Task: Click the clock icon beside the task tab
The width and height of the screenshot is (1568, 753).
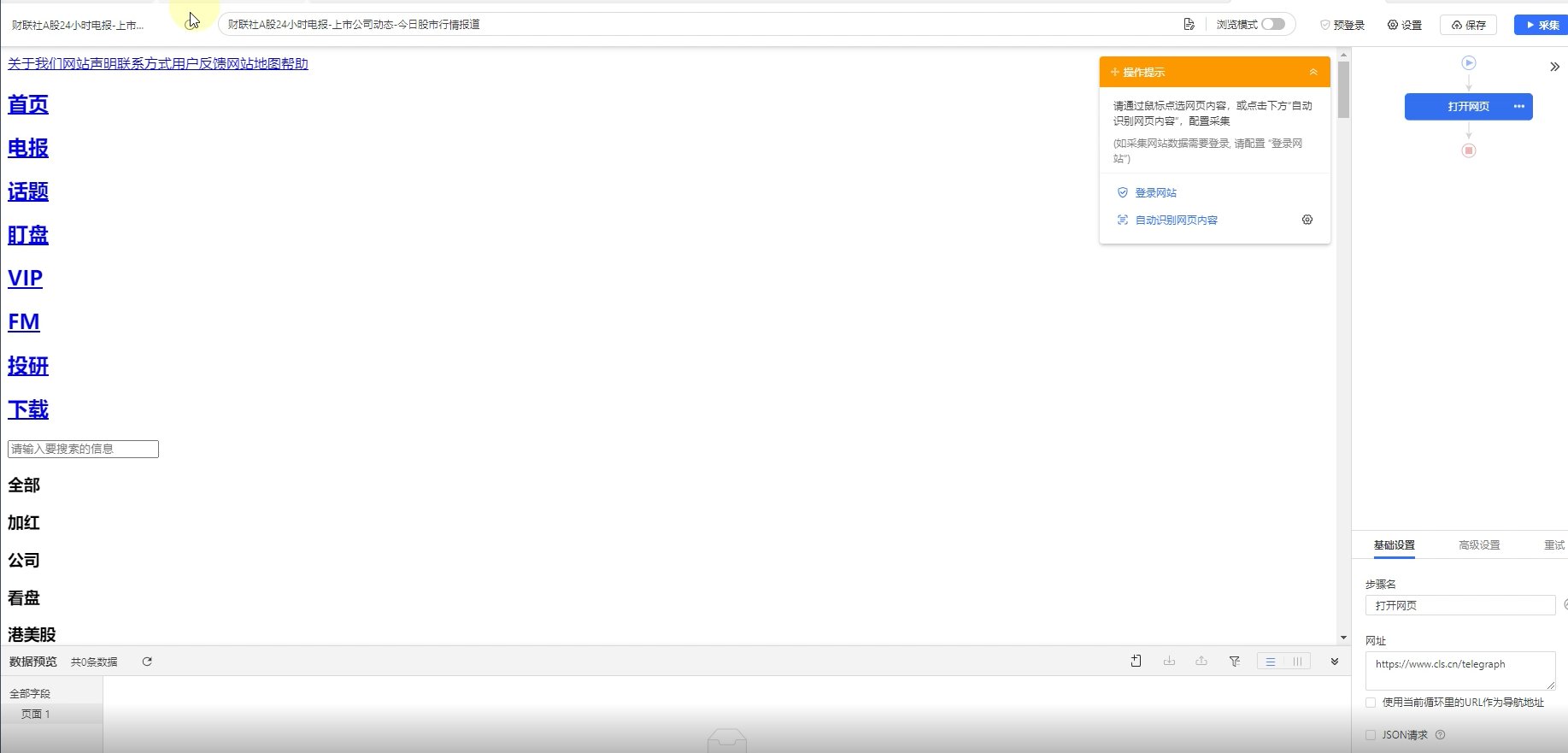Action: 191,25
